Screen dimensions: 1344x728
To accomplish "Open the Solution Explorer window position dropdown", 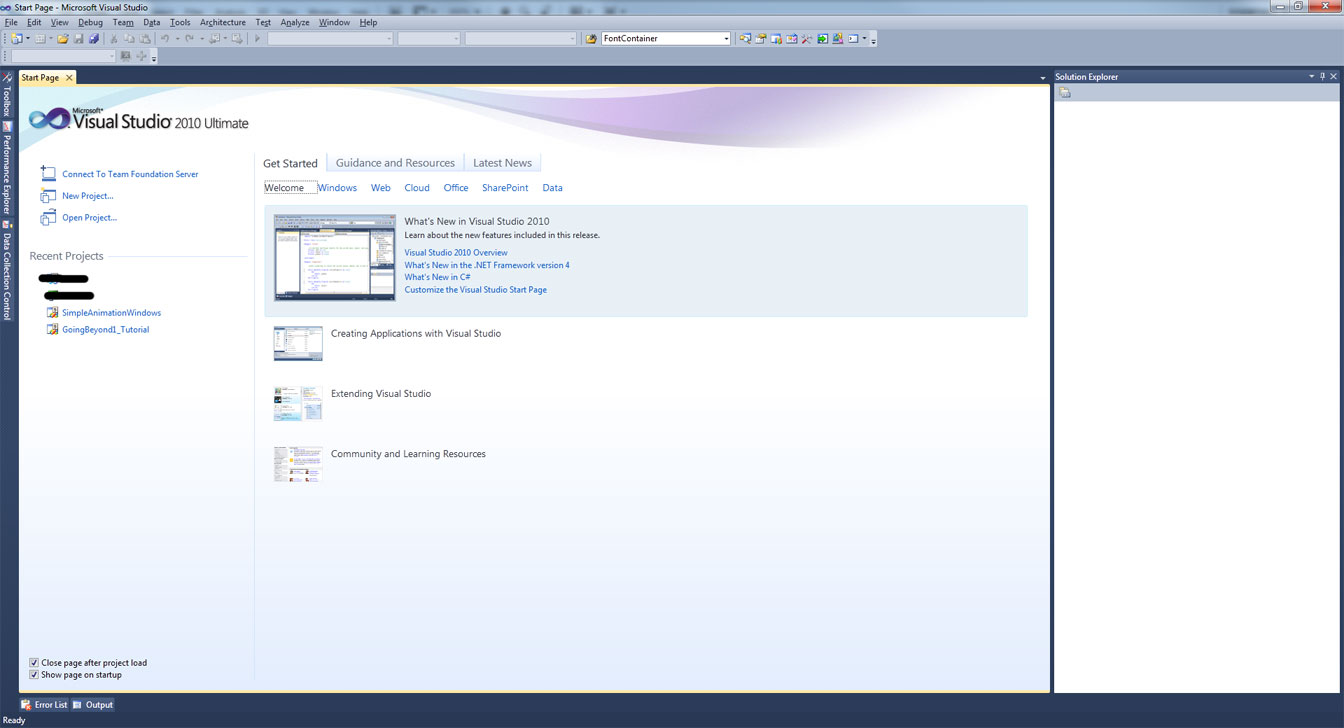I will pyautogui.click(x=1312, y=76).
